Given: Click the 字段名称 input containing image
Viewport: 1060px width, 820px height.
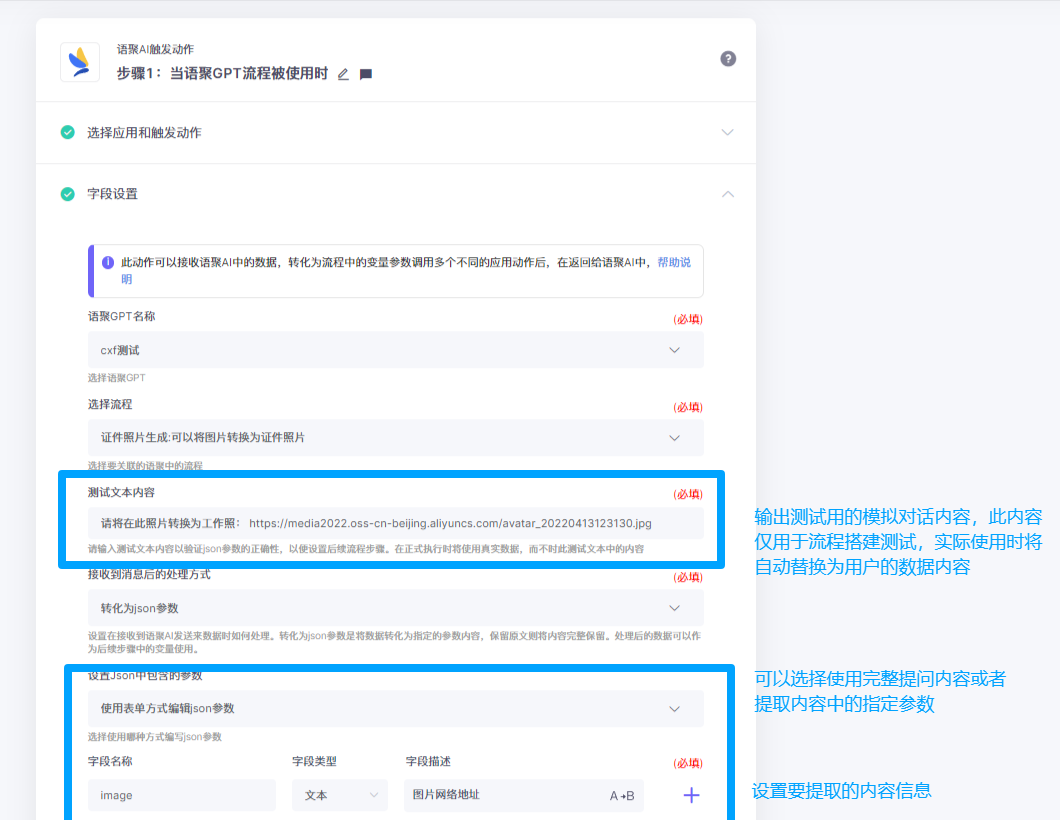Looking at the screenshot, I should (x=182, y=795).
